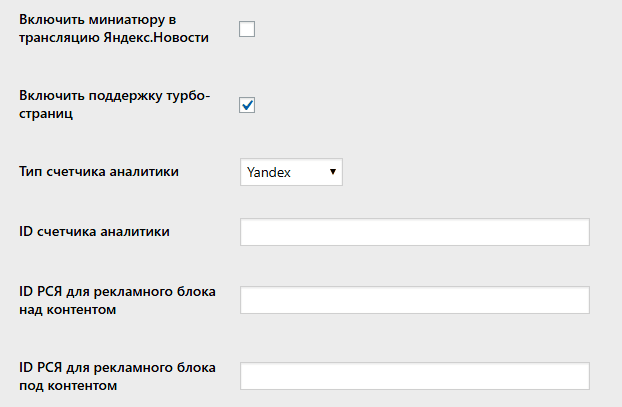Click the 'ID РСЯ для рекламного блока под контентом' label
Image resolution: width=622 pixels, height=407 pixels.
pyautogui.click(x=117, y=375)
